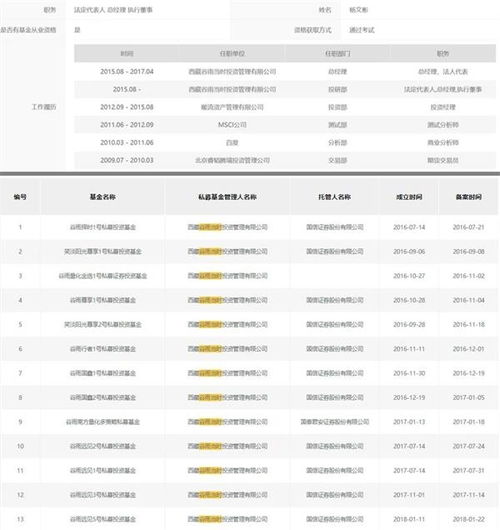Click 分析部 in the 百度 row
500x530 pixels.
click(338, 143)
